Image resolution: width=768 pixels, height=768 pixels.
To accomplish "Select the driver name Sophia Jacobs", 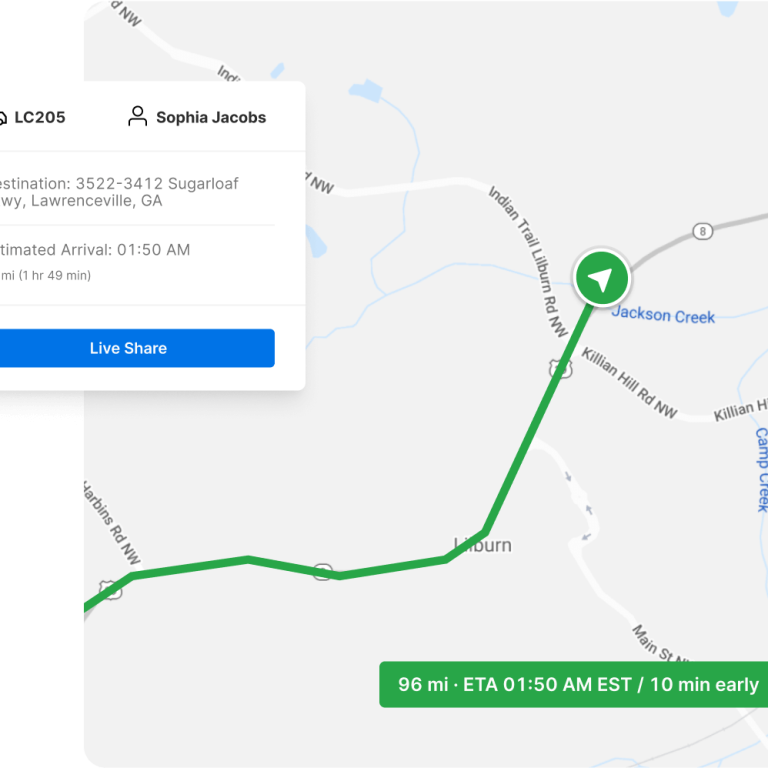I will (x=211, y=118).
